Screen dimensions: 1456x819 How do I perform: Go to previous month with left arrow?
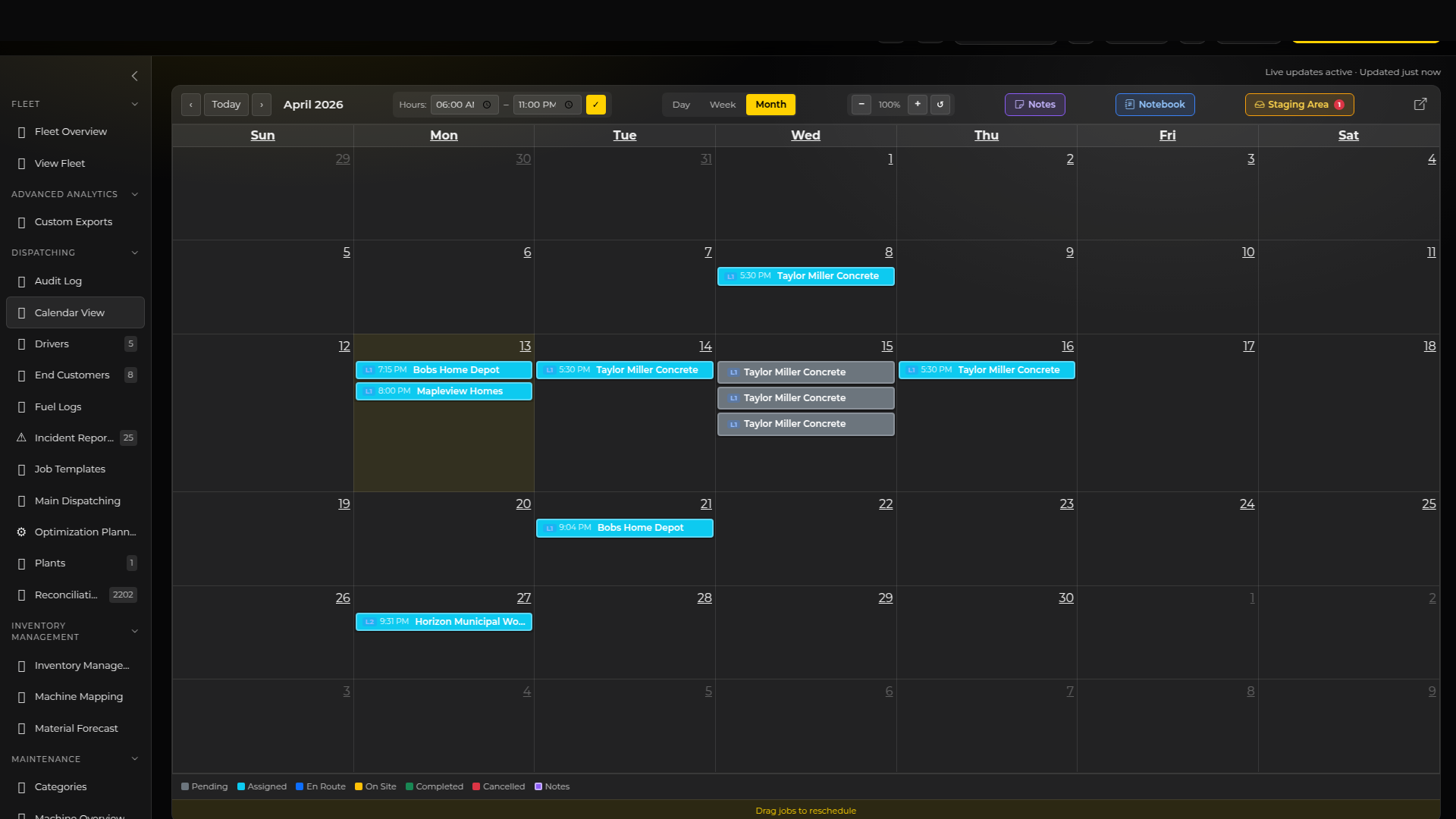[190, 104]
